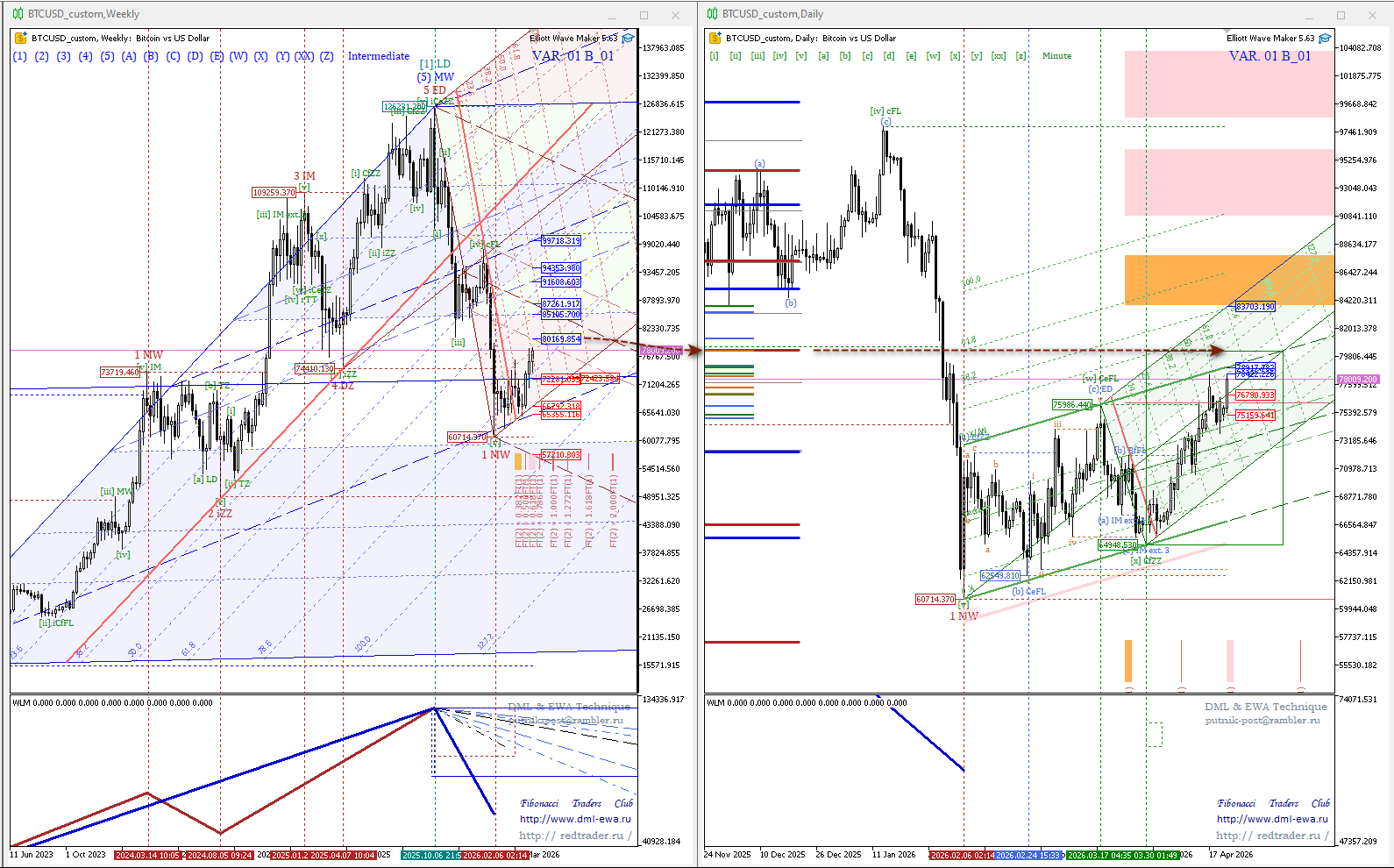This screenshot has width=1394, height=868.
Task: Click the Weekly chart window candlestick icon
Action: tap(18, 14)
